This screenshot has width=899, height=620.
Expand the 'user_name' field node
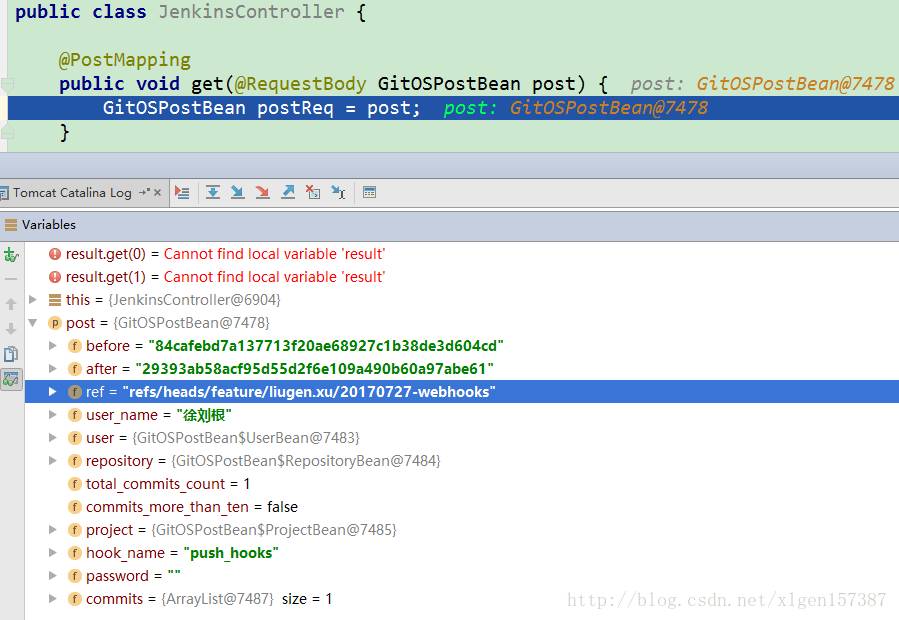53,415
